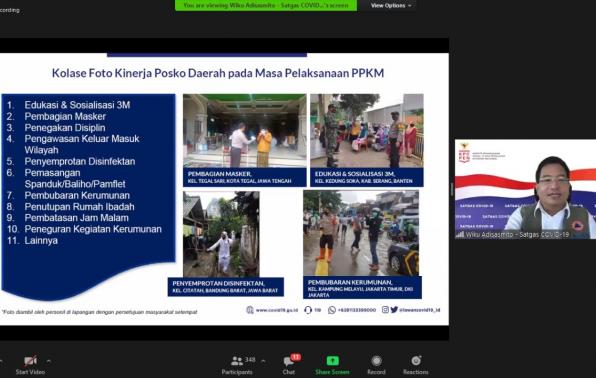Open the Participants panel icon
The image size is (596, 378).
[x=237, y=360]
